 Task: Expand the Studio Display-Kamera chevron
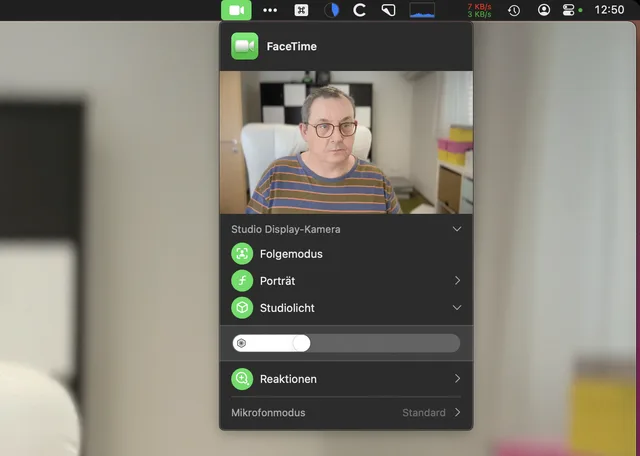(x=457, y=229)
